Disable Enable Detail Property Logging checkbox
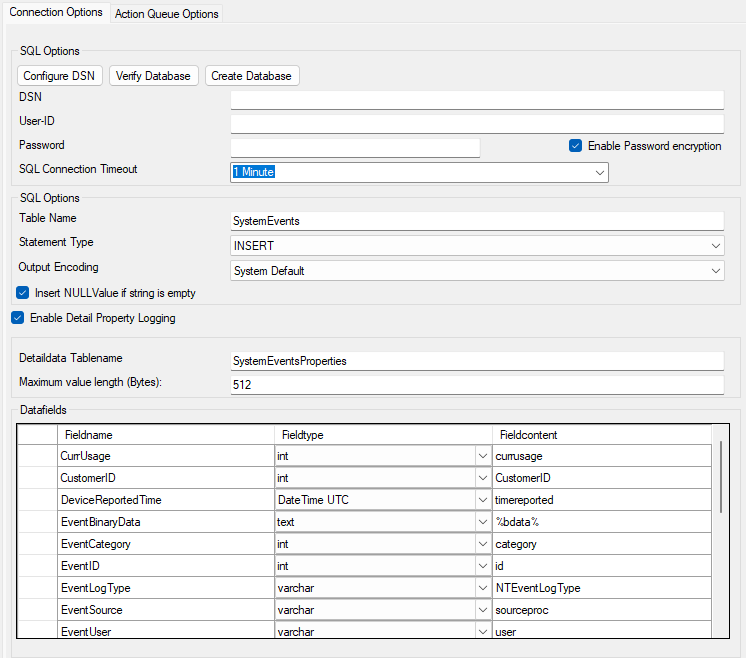Viewport: 746px width, 658px height. tap(17, 318)
